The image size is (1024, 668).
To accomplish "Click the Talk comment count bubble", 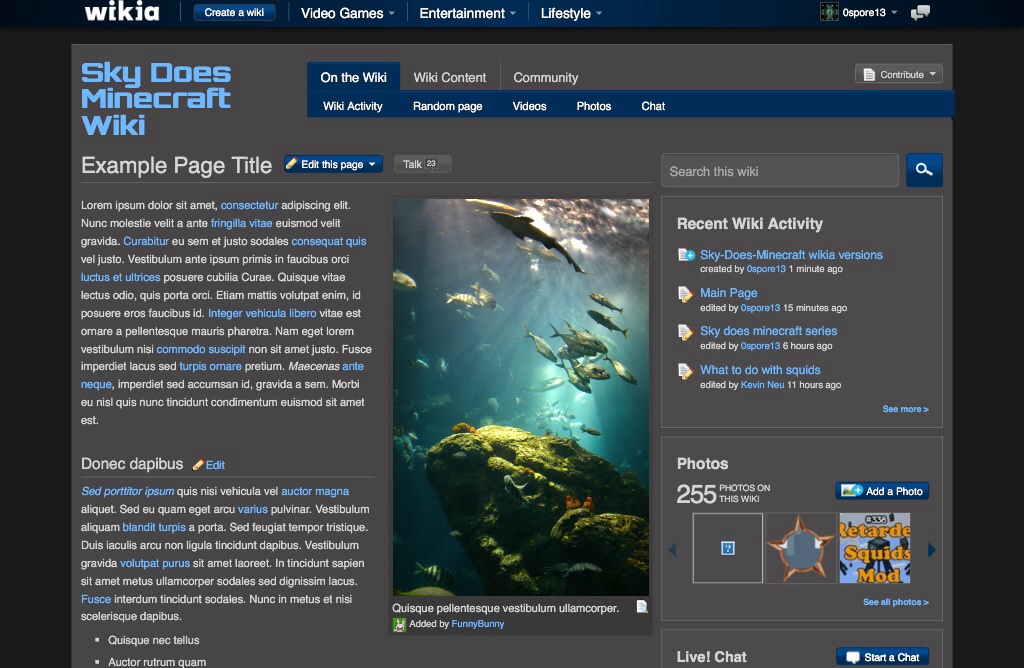I will (x=431, y=163).
